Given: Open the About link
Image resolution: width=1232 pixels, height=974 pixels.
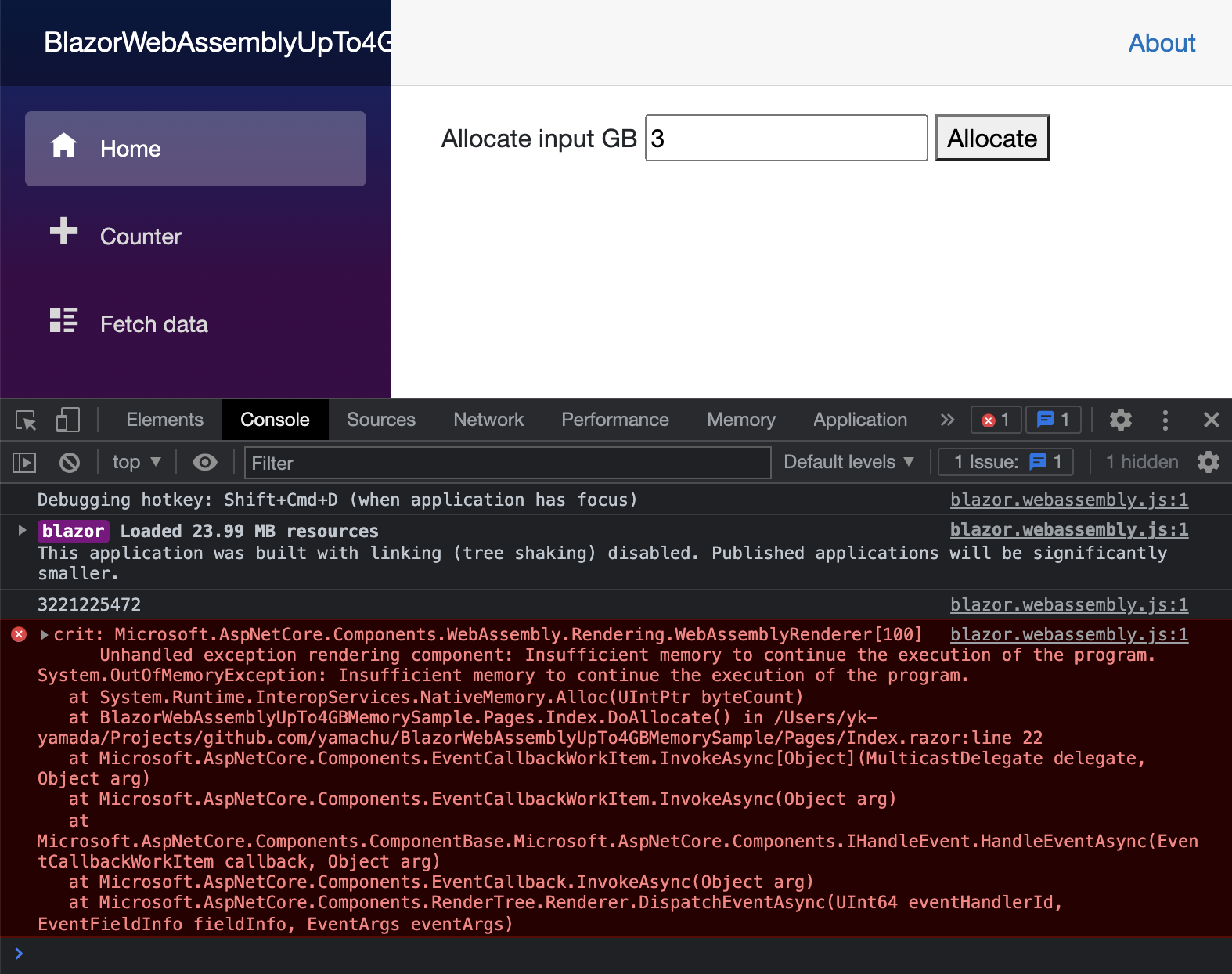Looking at the screenshot, I should point(1162,43).
